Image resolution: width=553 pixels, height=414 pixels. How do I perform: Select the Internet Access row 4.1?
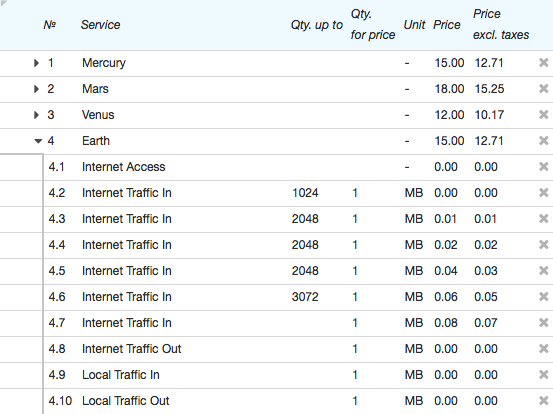[x=276, y=167]
